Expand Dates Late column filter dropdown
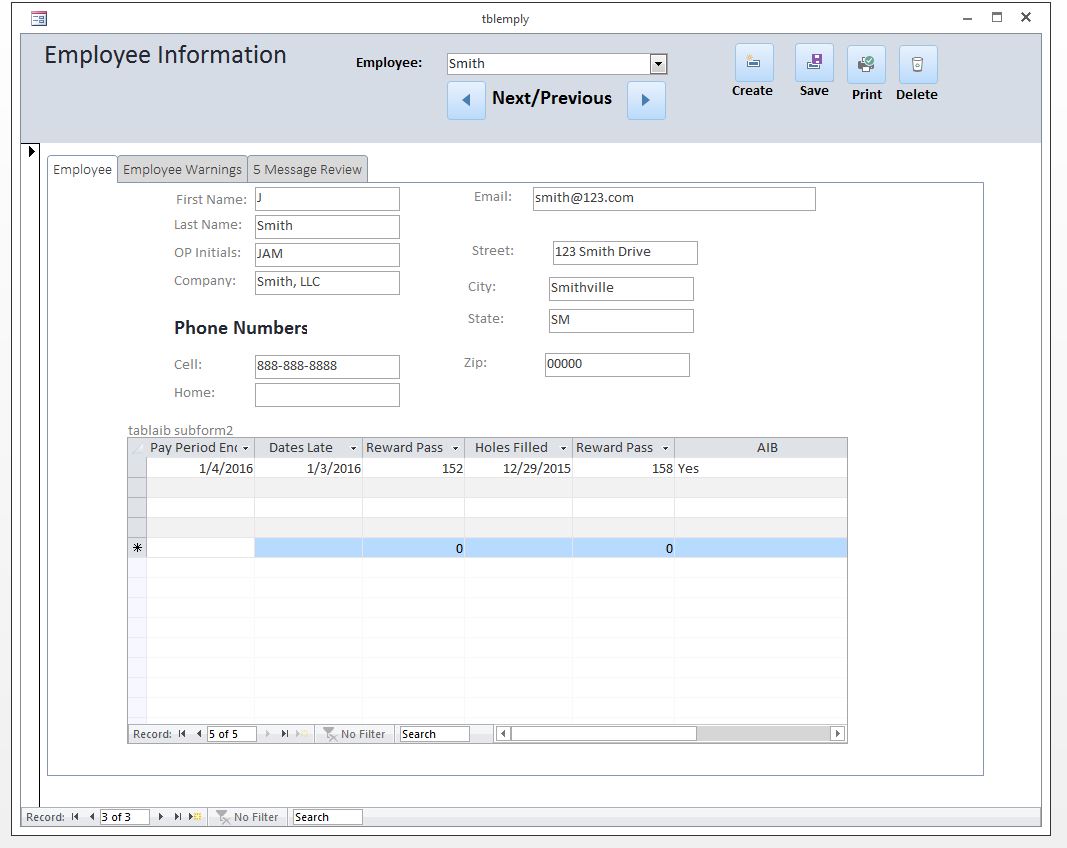The width and height of the screenshot is (1067, 848). click(x=353, y=448)
